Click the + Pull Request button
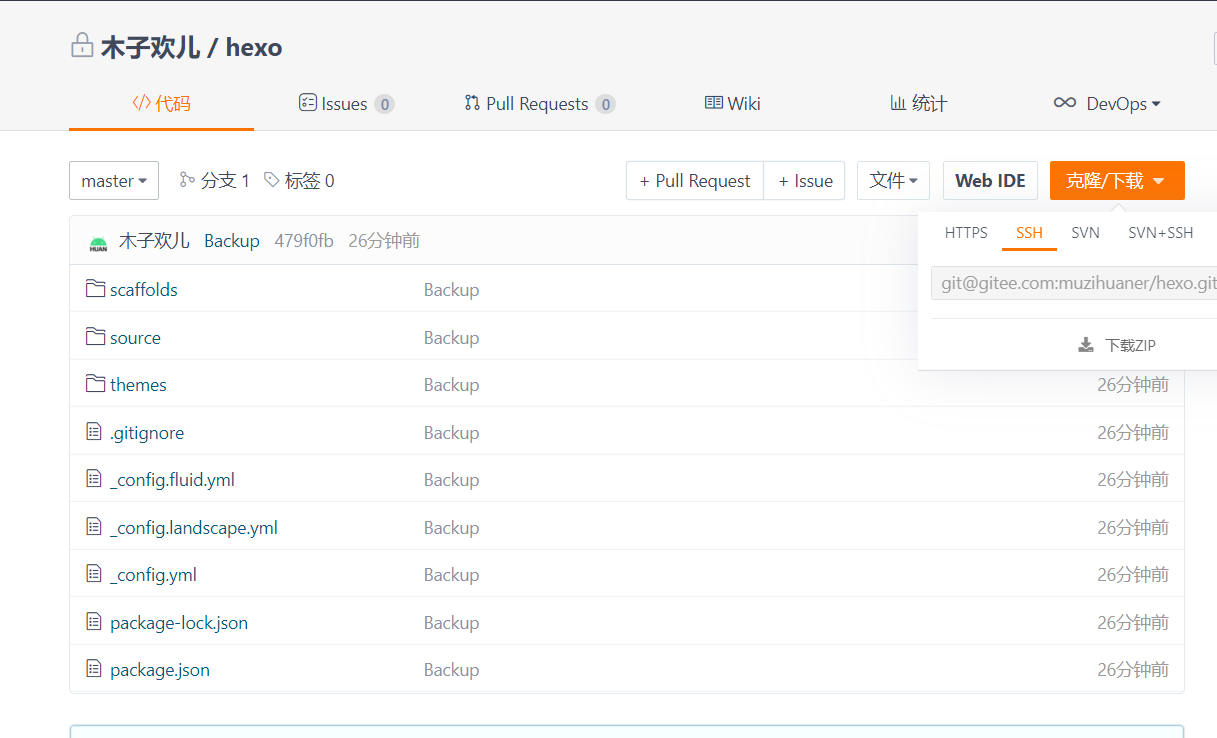Screen dimensions: 1217x738 coord(695,181)
